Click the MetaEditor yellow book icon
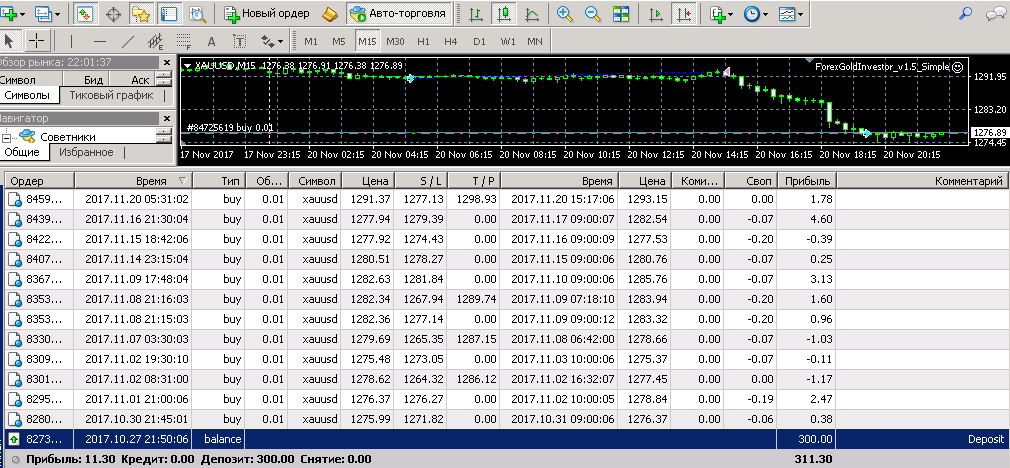This screenshot has width=1010, height=468. point(329,13)
